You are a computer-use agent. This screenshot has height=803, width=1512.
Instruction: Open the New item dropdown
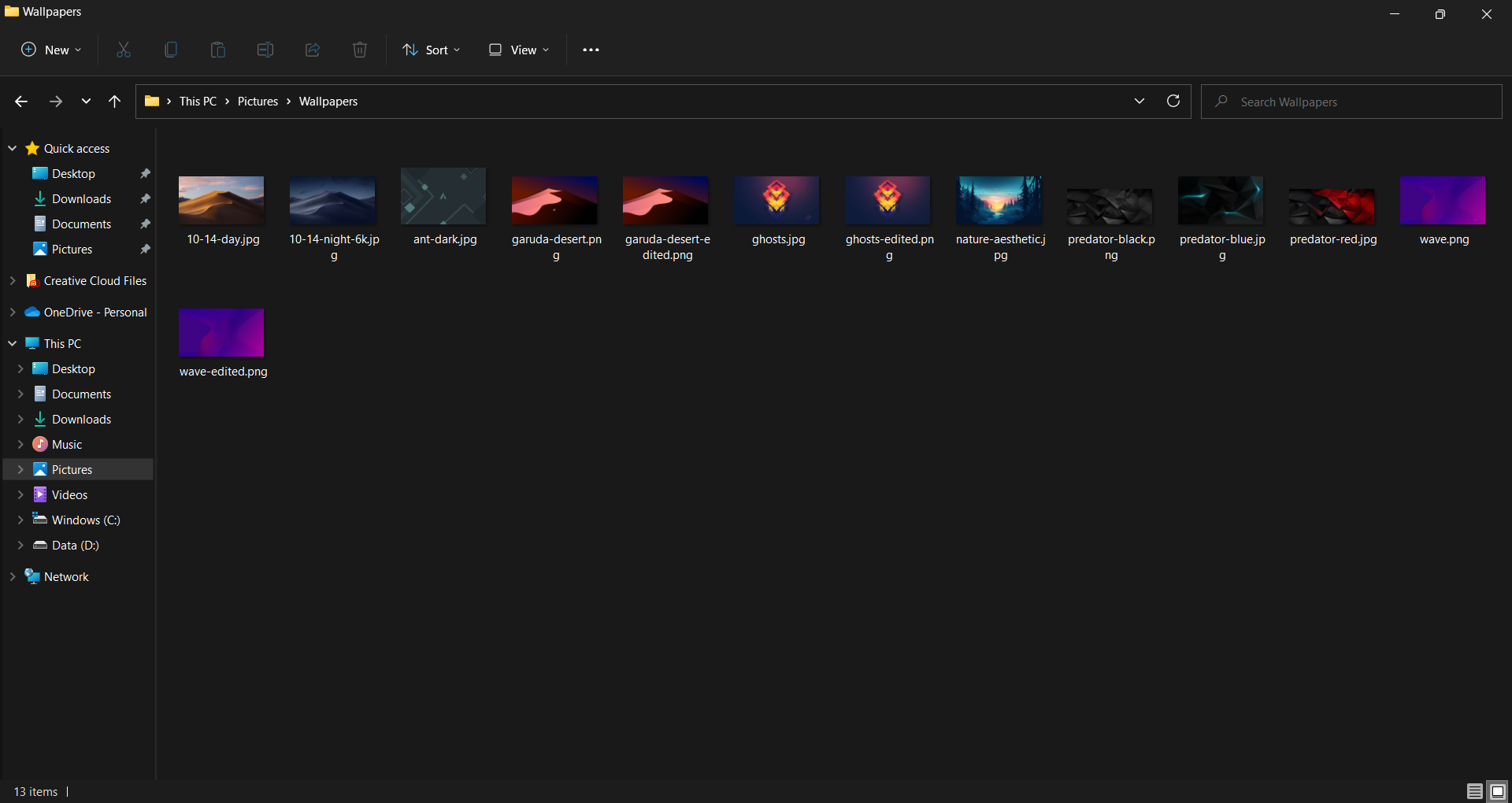(x=51, y=50)
